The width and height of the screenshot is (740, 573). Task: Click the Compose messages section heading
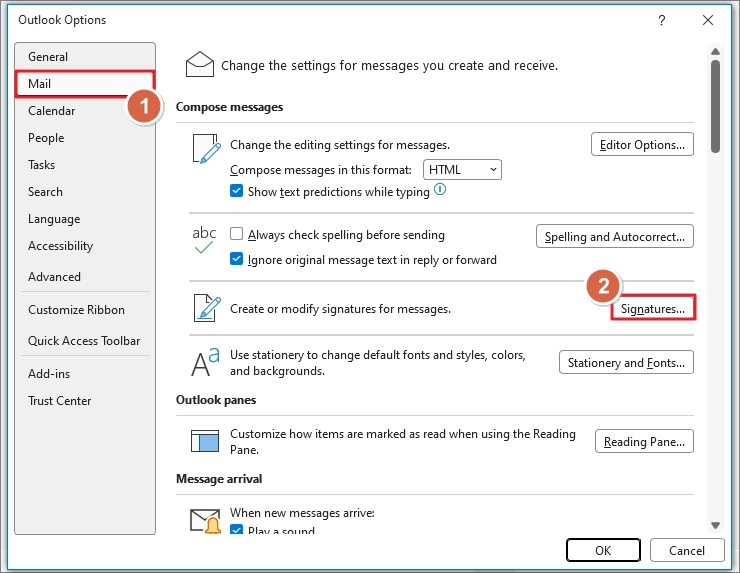[229, 107]
